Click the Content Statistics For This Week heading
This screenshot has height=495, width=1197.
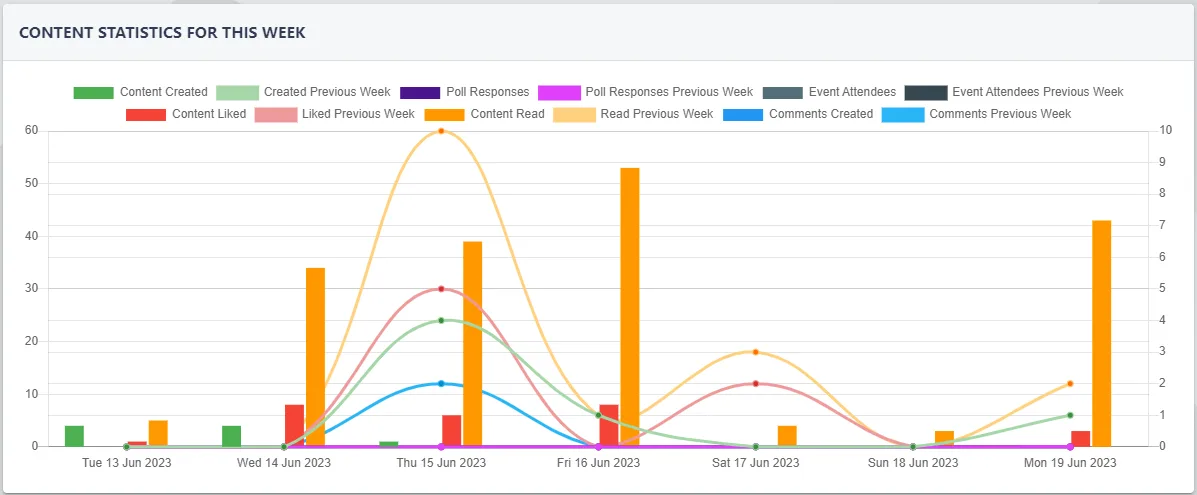coord(163,32)
